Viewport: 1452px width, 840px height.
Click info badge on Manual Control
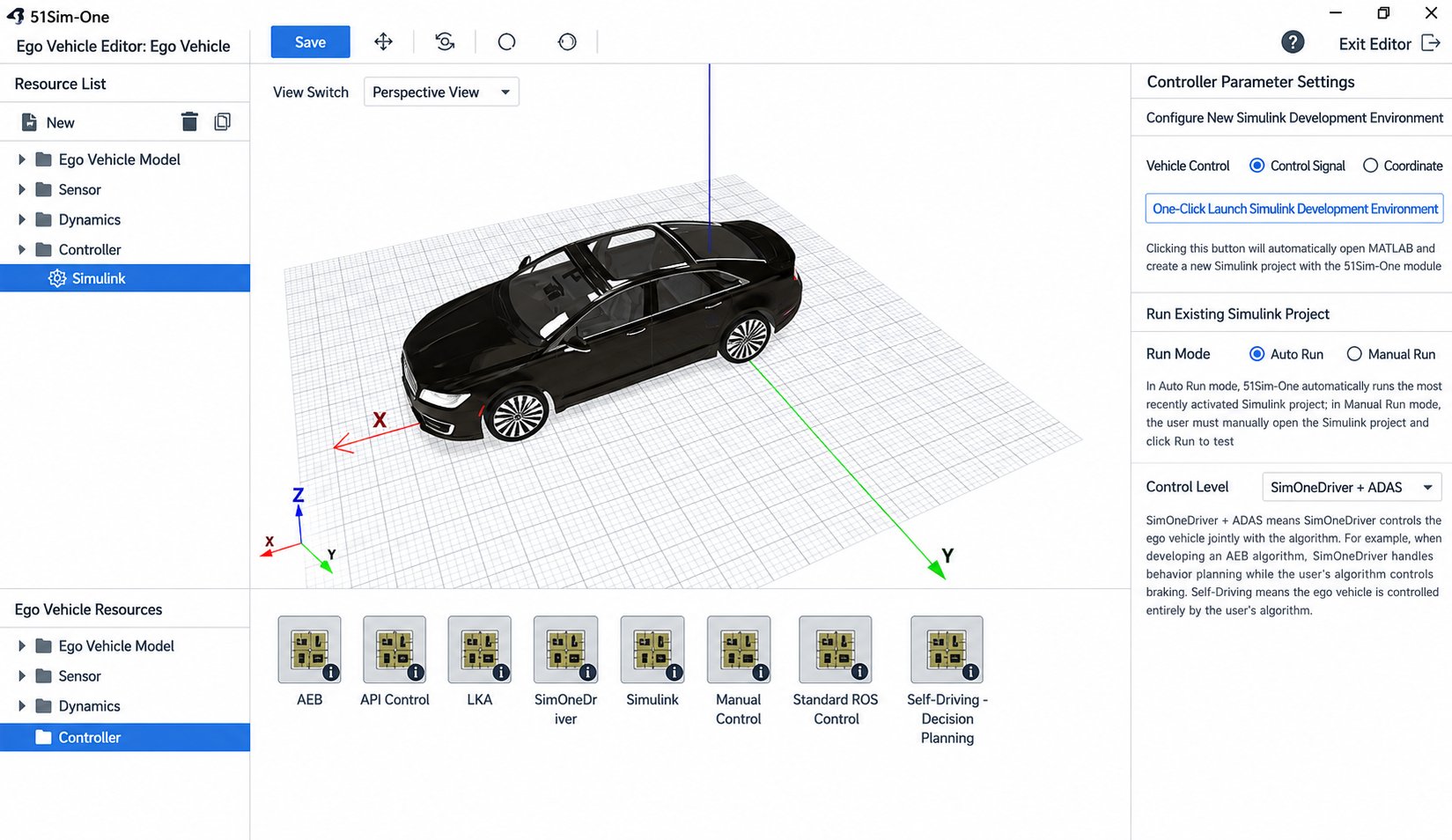[x=761, y=673]
